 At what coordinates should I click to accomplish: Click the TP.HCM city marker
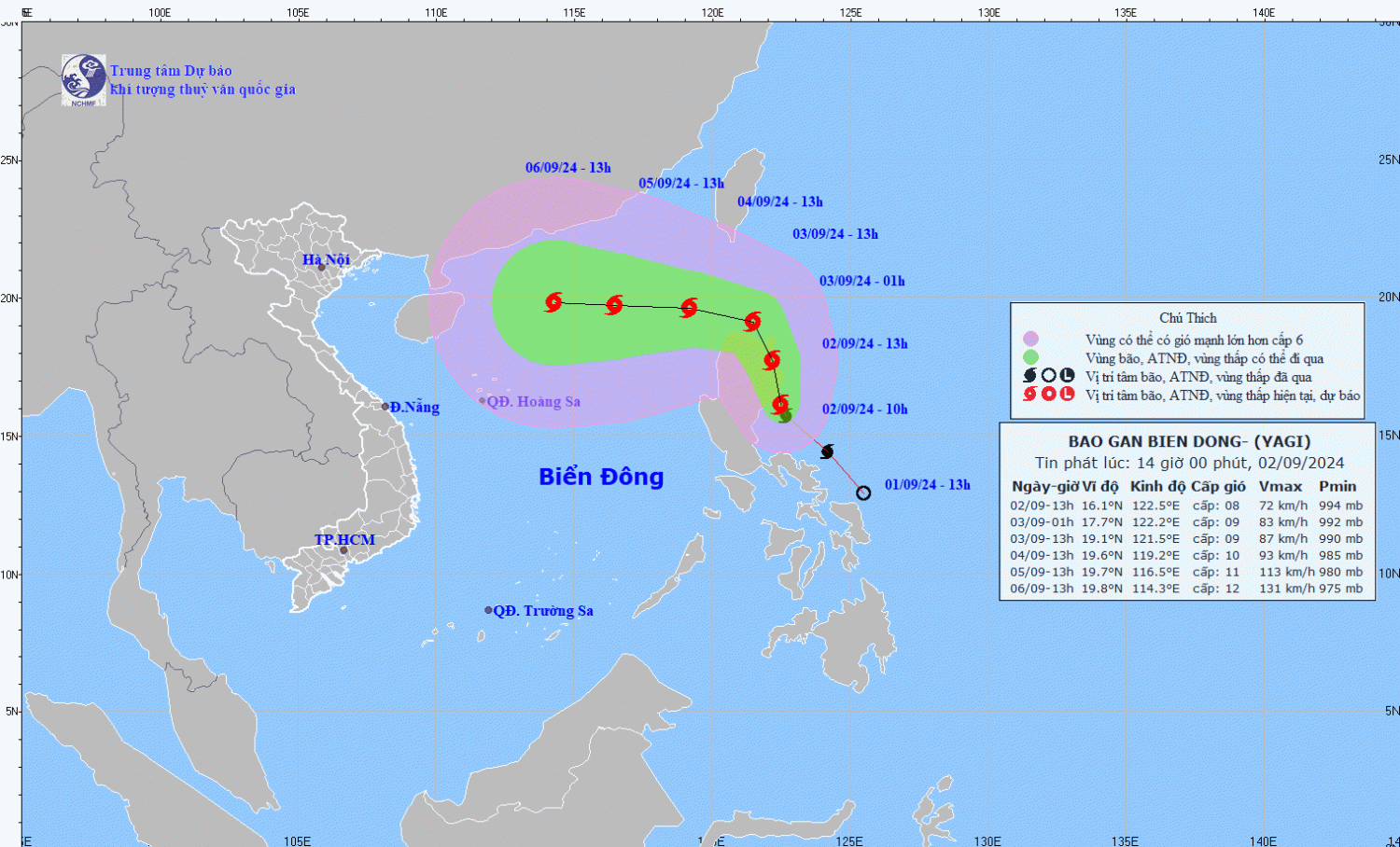point(343,550)
